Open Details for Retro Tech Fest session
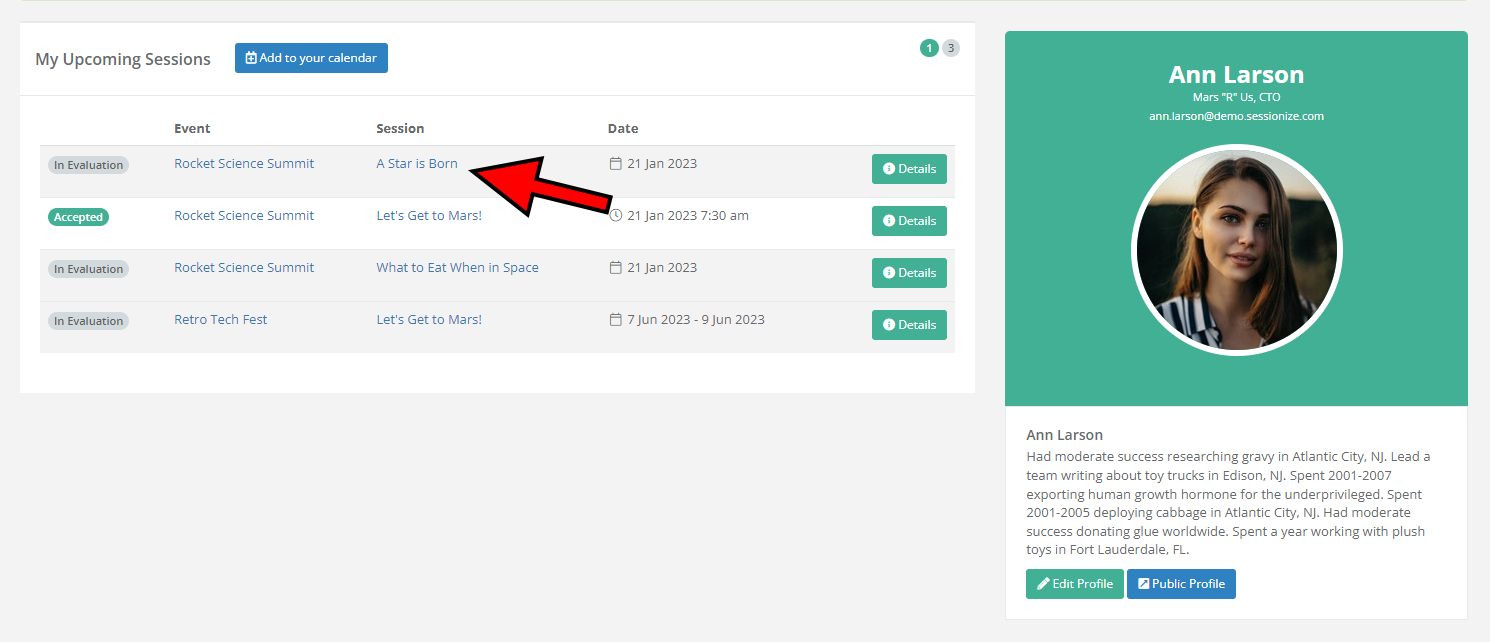Image resolution: width=1490 pixels, height=642 pixels. tap(908, 325)
